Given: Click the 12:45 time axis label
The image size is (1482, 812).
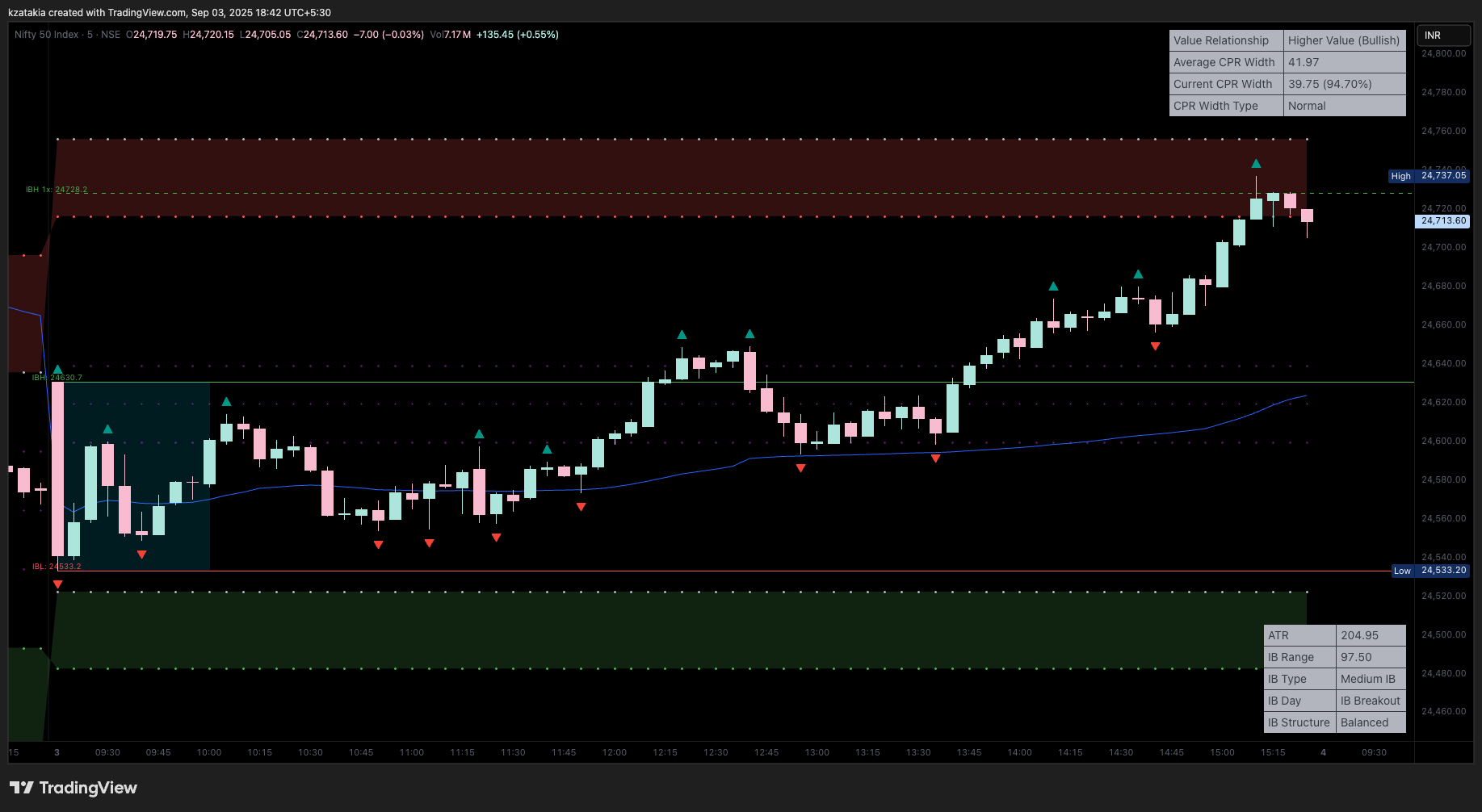Looking at the screenshot, I should point(766,752).
